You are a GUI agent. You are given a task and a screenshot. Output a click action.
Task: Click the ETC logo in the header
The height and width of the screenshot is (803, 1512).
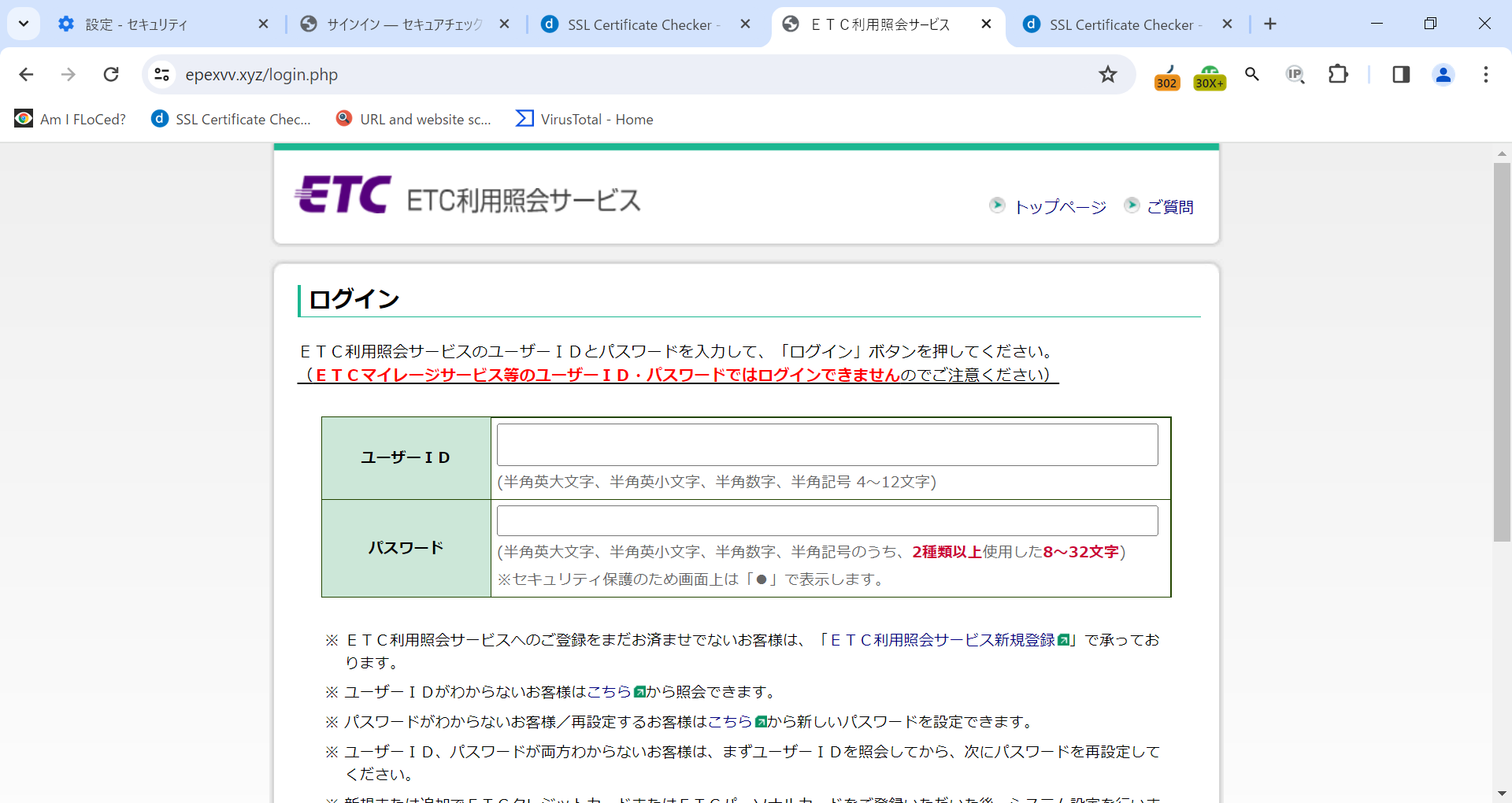click(x=343, y=194)
